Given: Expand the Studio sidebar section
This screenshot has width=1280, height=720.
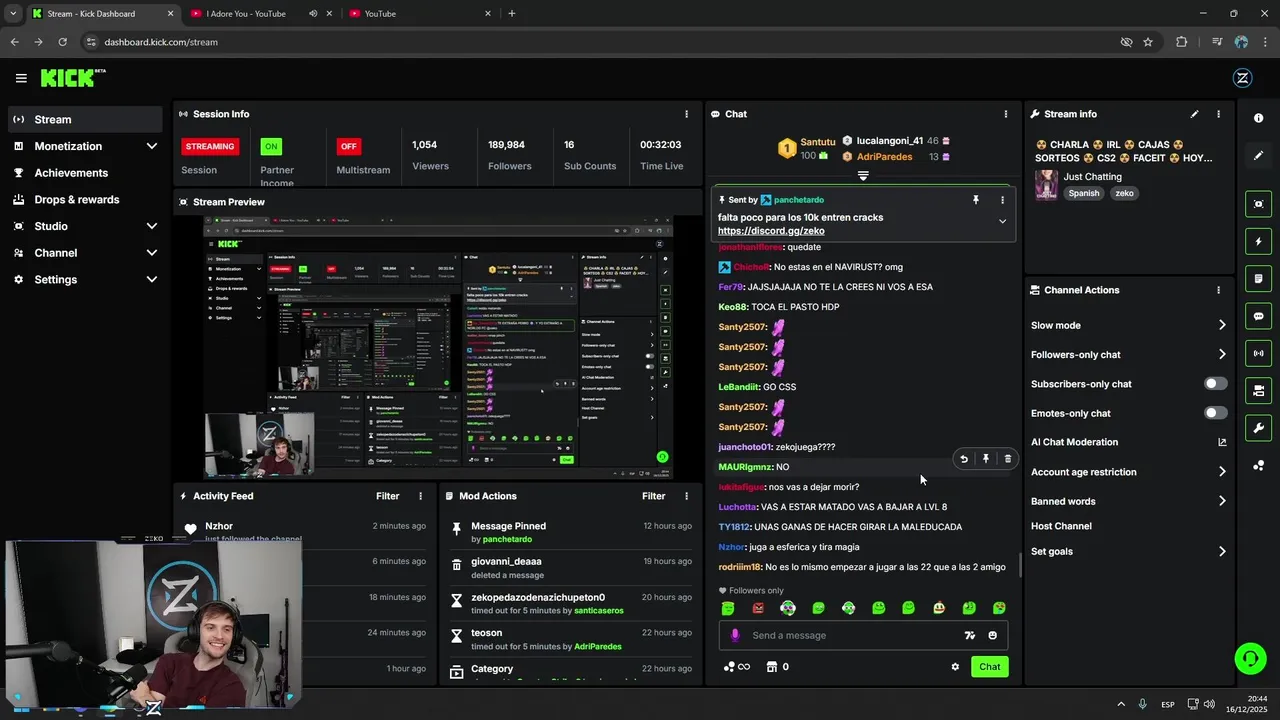Looking at the screenshot, I should [x=152, y=226].
